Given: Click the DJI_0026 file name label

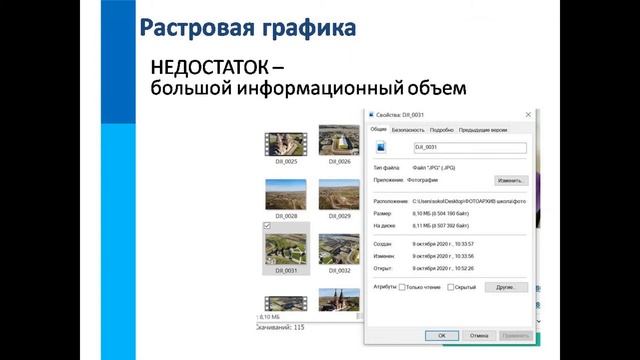Looking at the screenshot, I should coord(340,162).
